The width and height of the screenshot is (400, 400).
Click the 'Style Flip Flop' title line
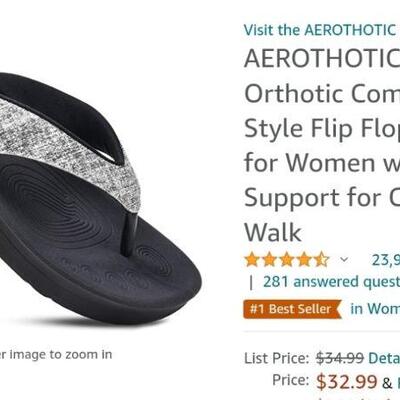click(x=322, y=128)
